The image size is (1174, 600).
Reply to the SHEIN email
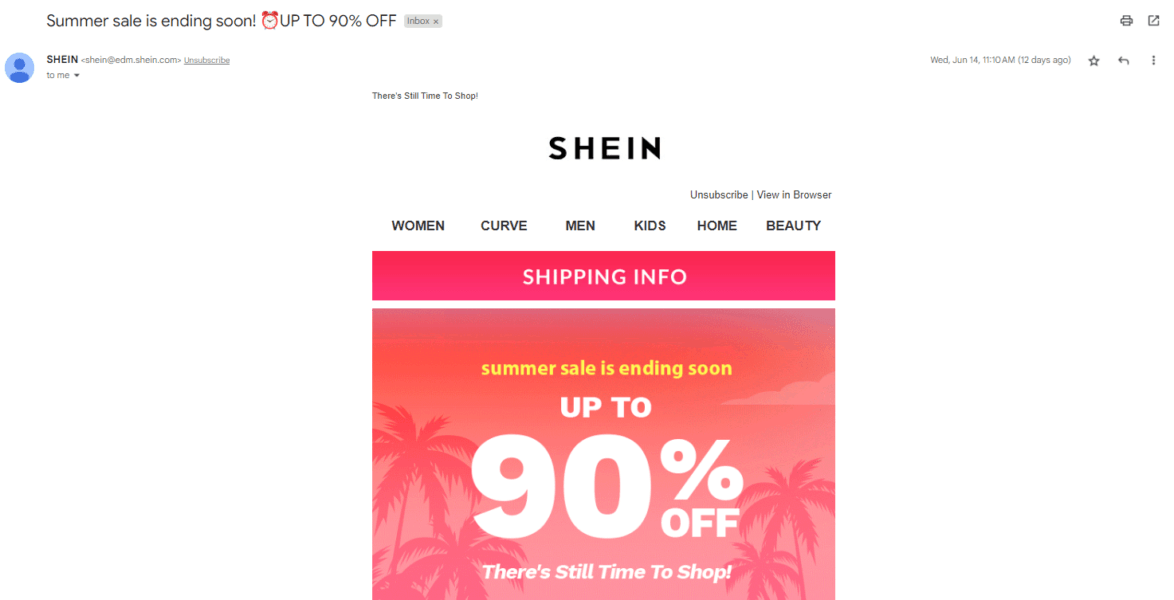pos(1123,59)
